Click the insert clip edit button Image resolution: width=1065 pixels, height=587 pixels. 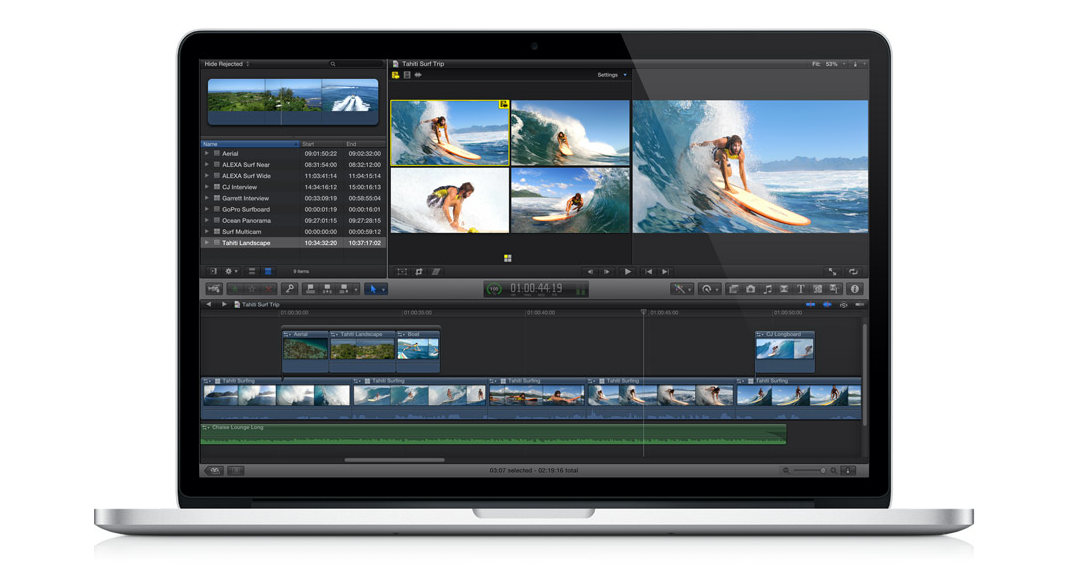327,289
